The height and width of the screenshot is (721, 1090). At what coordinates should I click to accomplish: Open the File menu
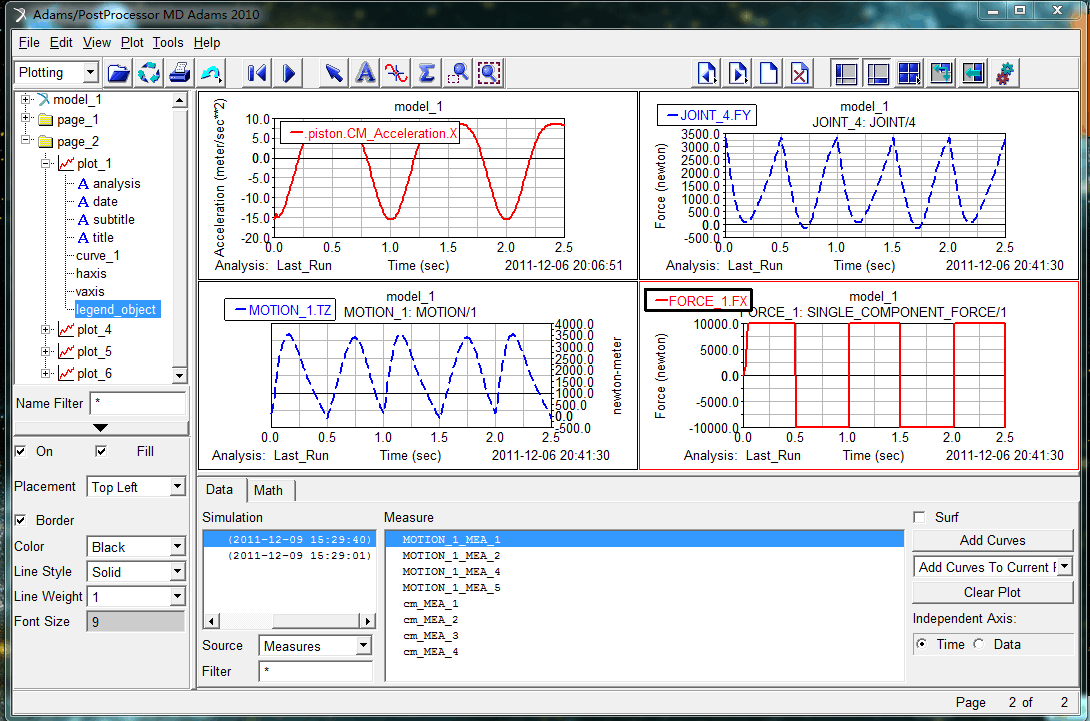click(x=29, y=42)
